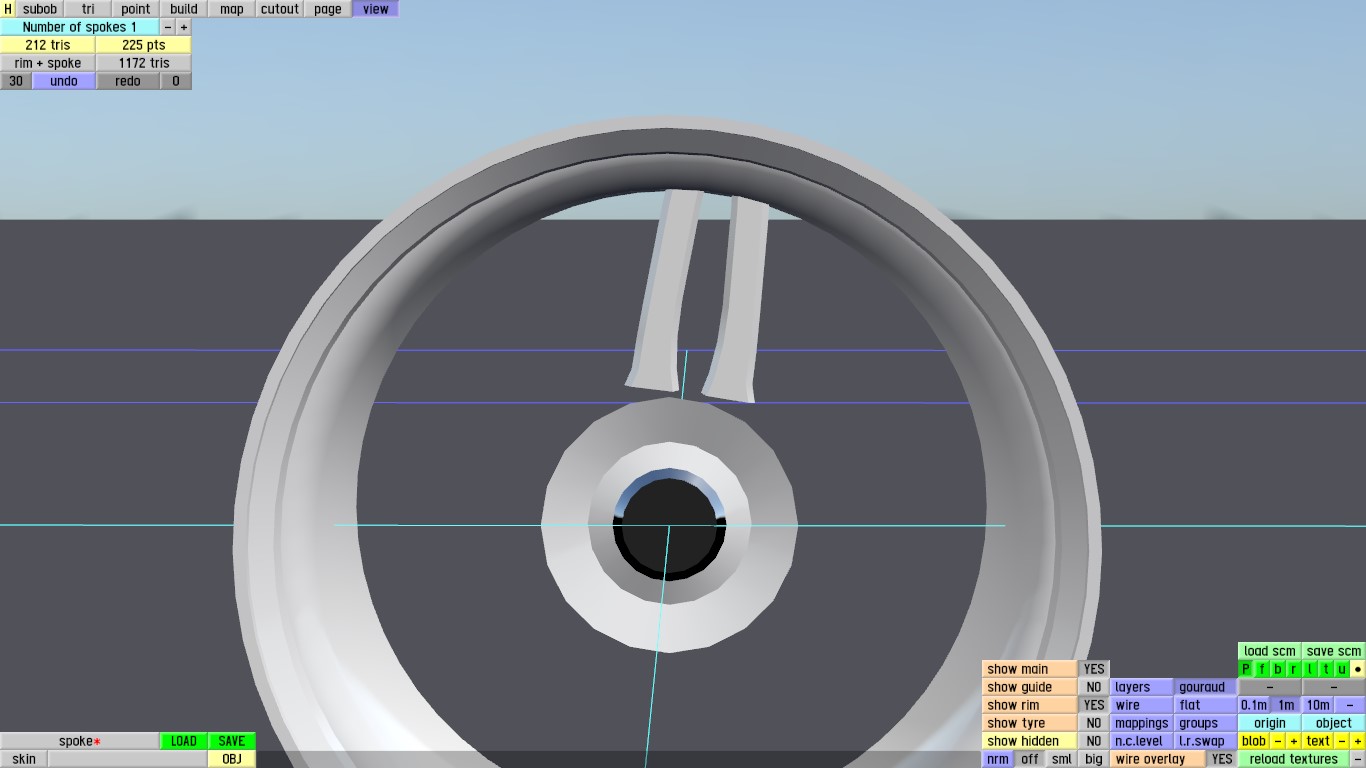1366x768 pixels.
Task: Redo the last undone edit
Action: (x=128, y=81)
